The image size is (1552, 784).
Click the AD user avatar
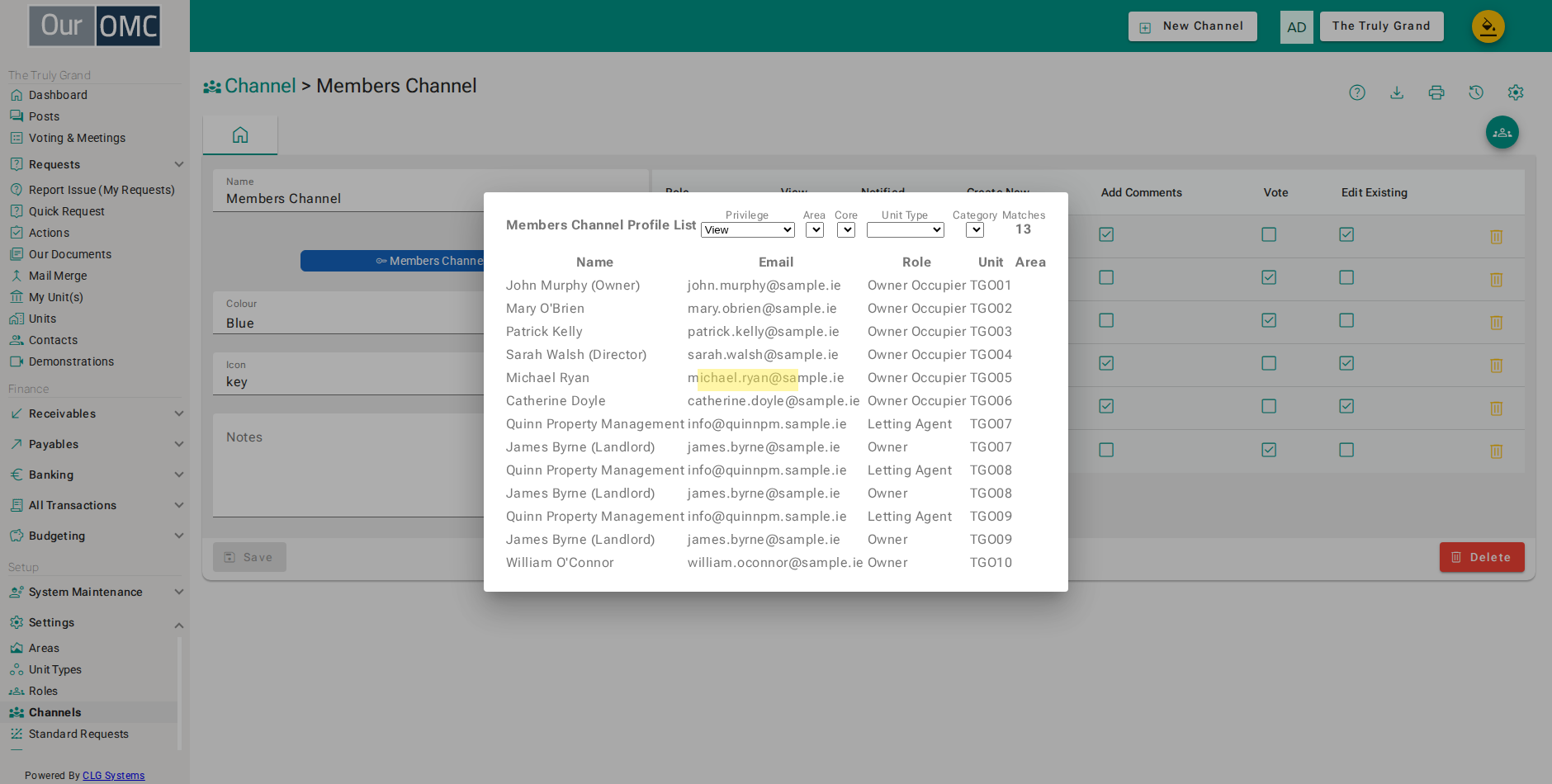point(1297,27)
